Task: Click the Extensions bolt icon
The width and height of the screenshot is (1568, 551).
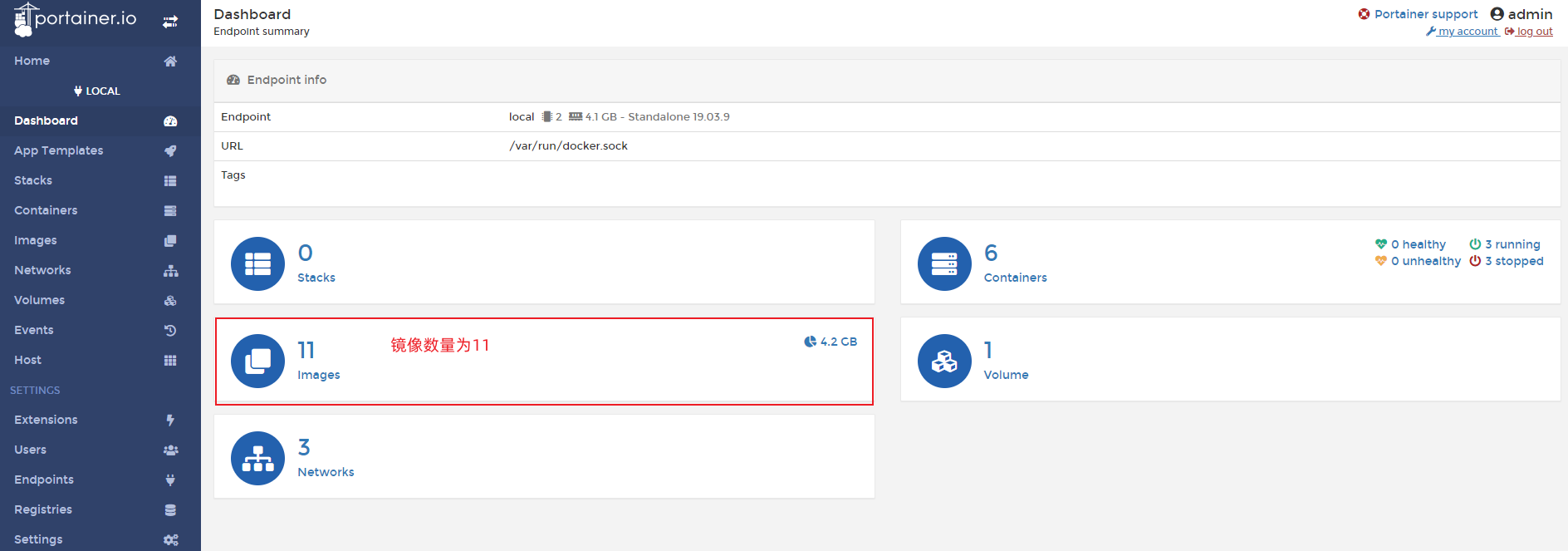Action: [170, 420]
